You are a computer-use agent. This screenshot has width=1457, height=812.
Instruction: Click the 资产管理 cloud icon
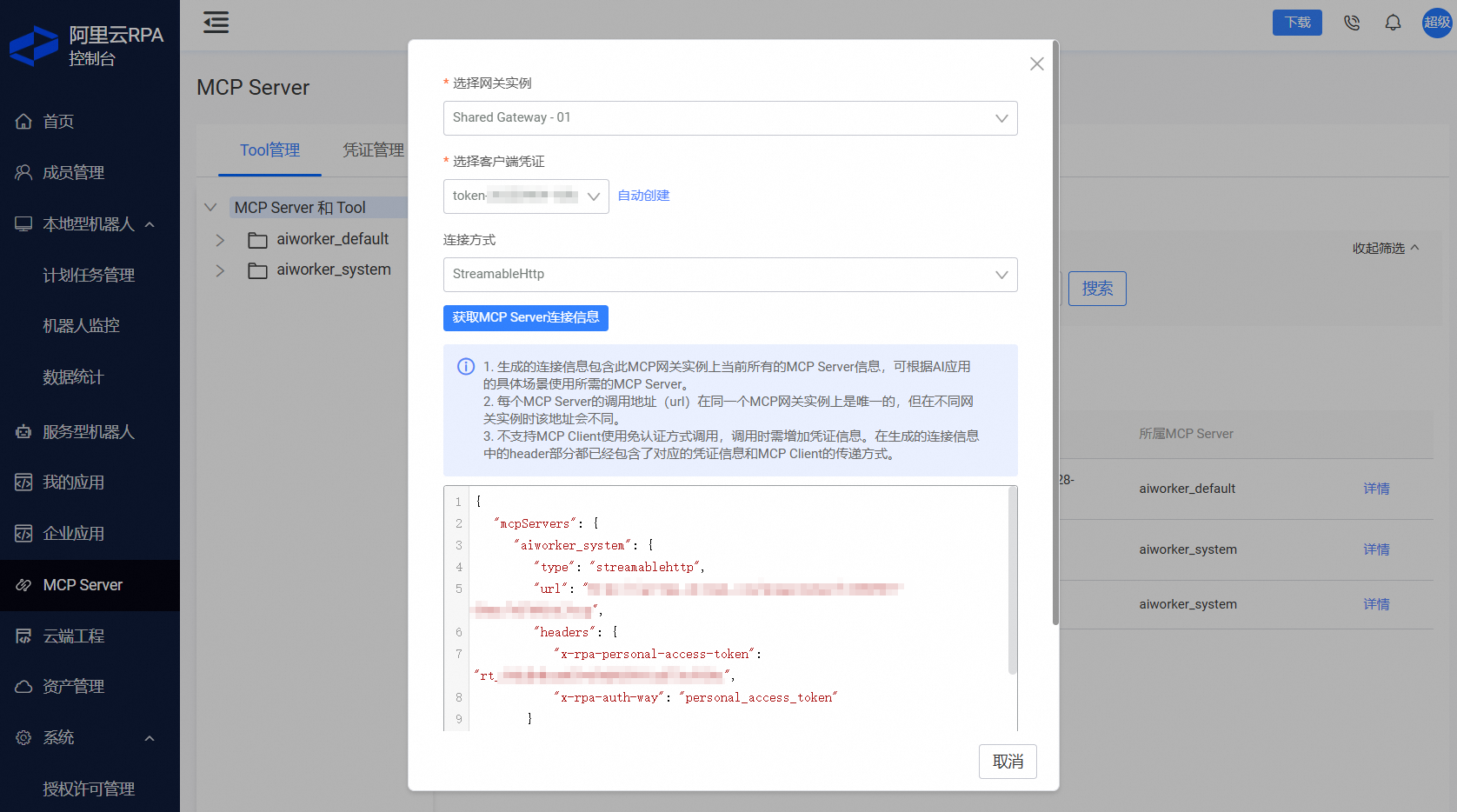[x=23, y=687]
